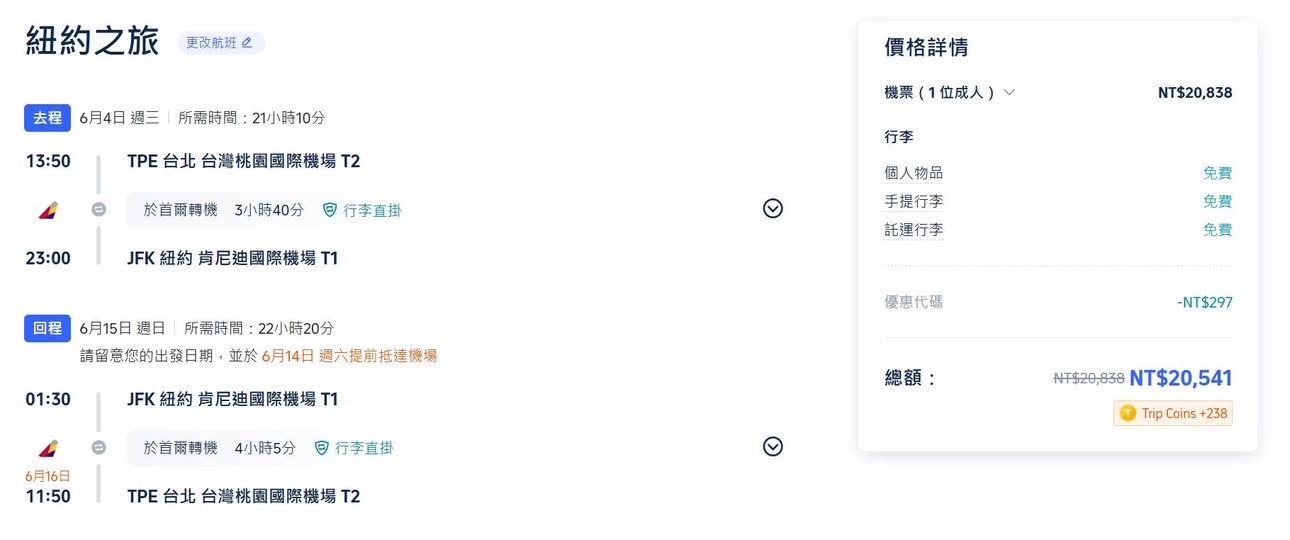
Task: Expand return flight details chevron
Action: 772,447
